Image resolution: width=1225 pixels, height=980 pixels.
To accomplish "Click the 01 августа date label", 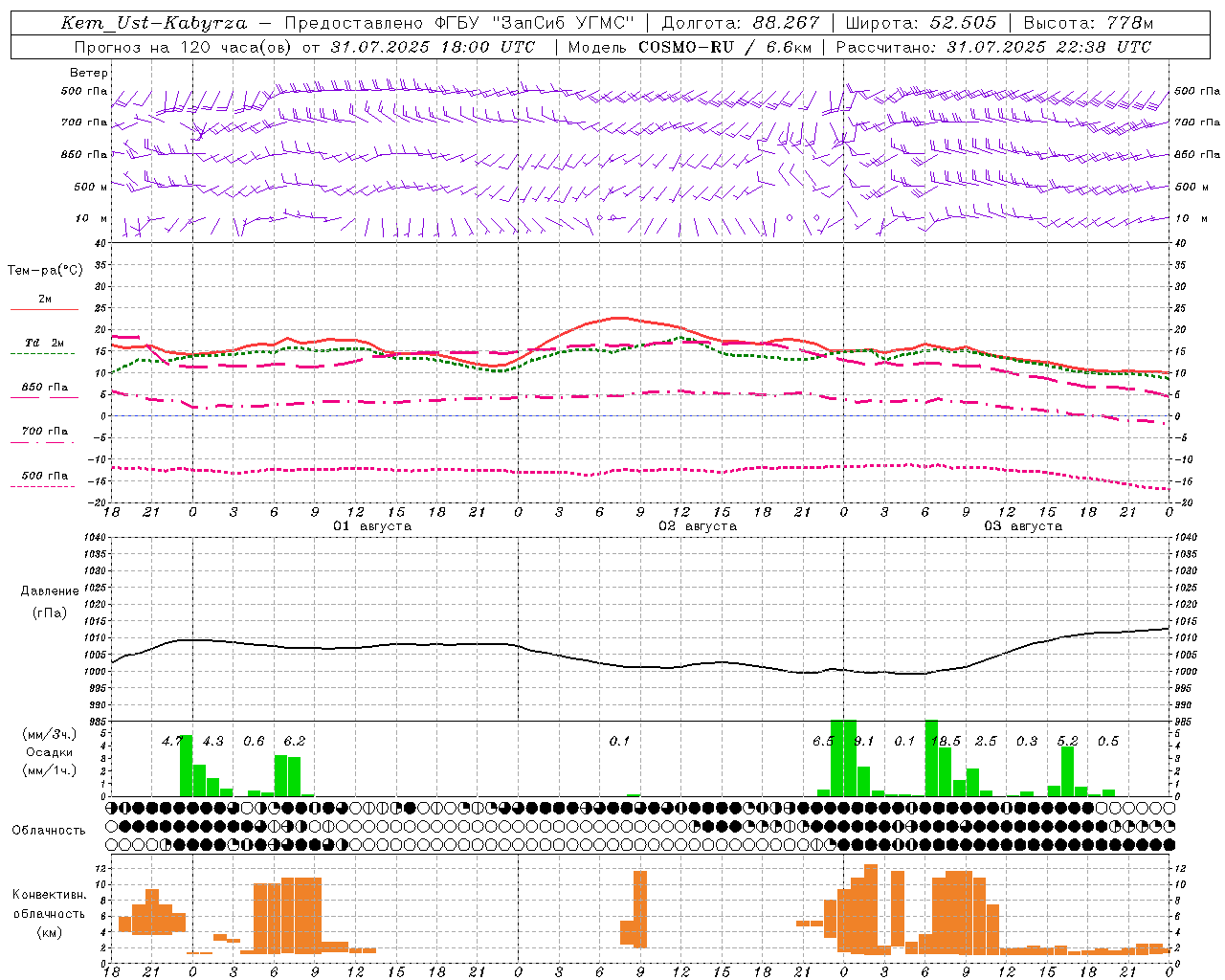I will click(372, 526).
